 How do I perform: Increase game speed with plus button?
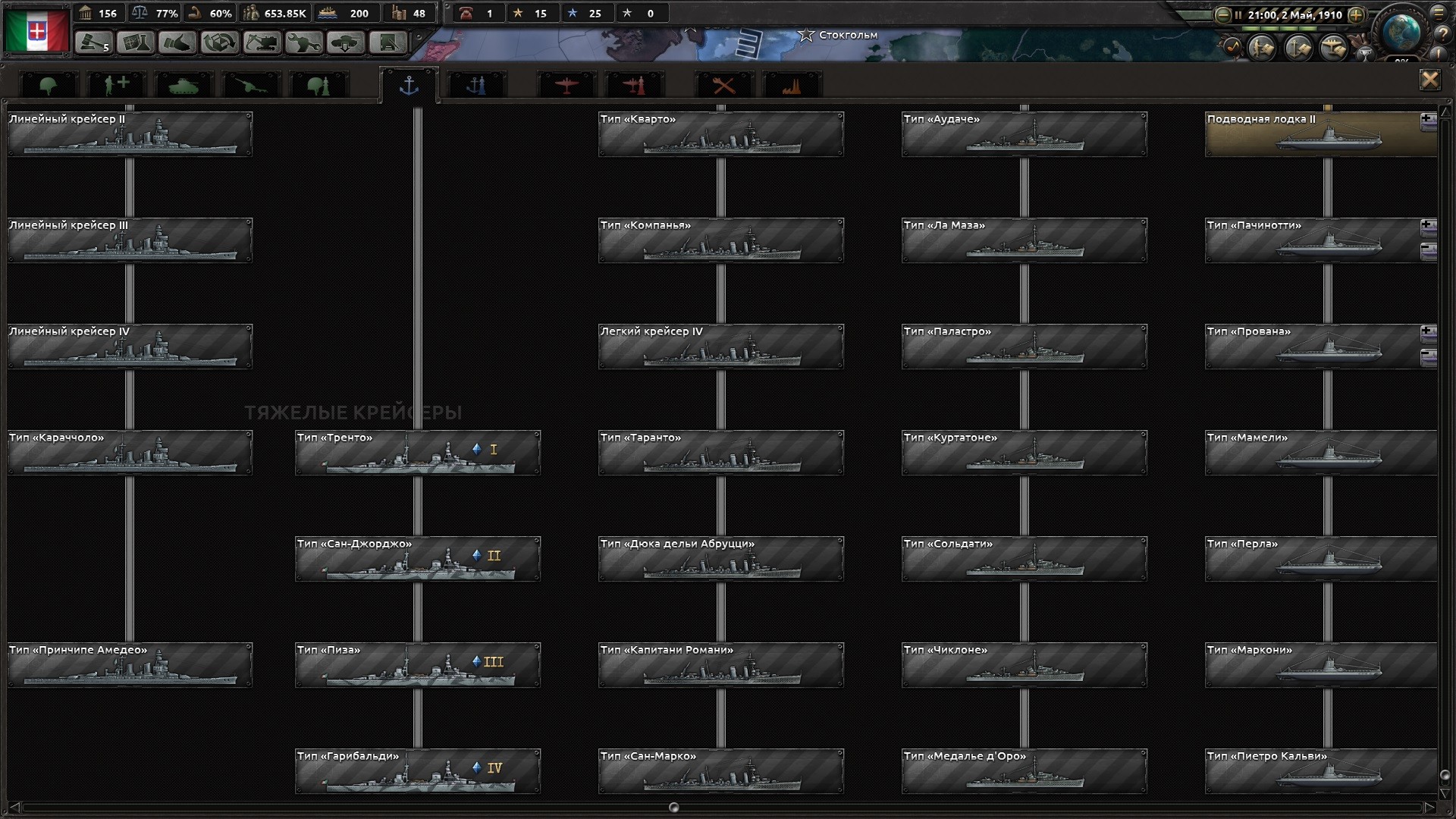(x=1357, y=14)
